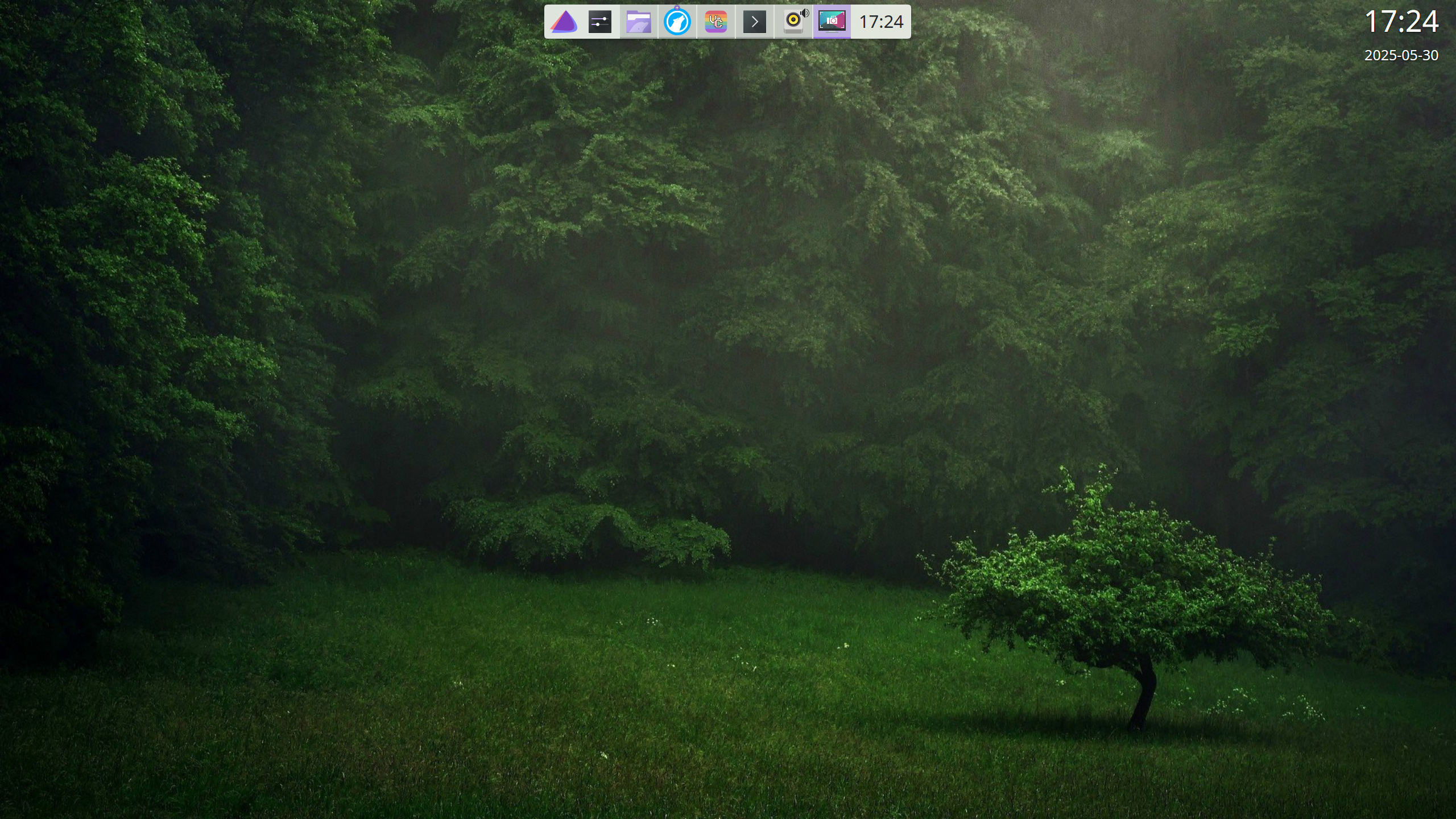
Task: Open the Konsole terminal icon
Action: point(755,22)
